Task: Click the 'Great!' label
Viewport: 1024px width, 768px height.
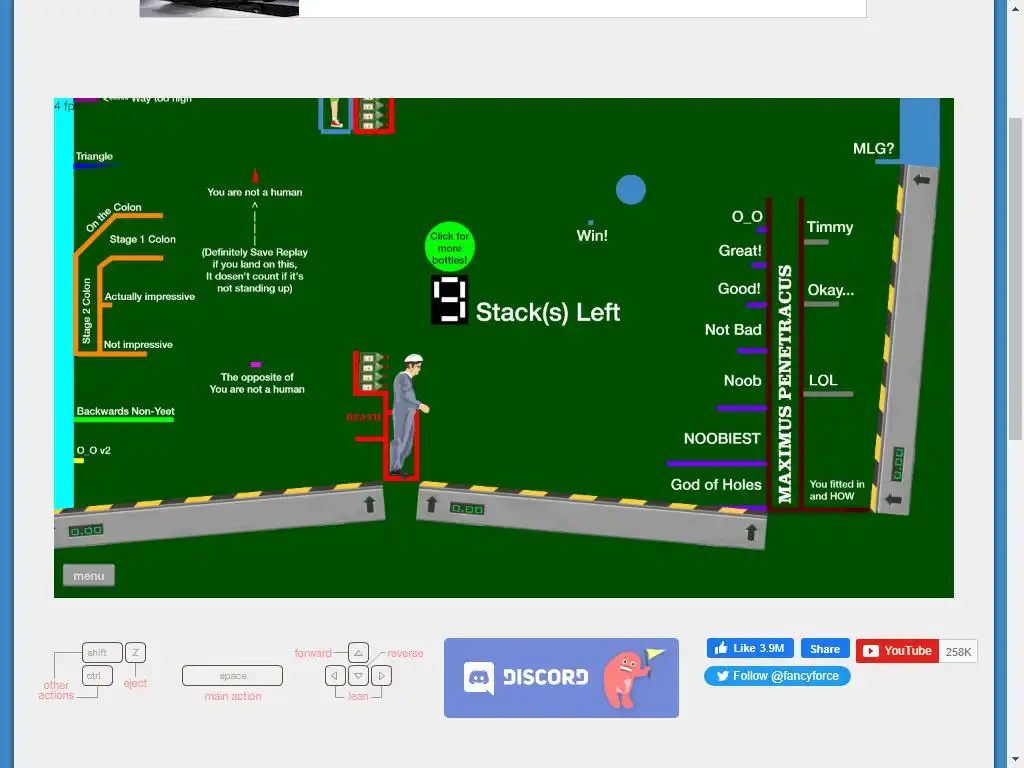Action: tap(740, 251)
